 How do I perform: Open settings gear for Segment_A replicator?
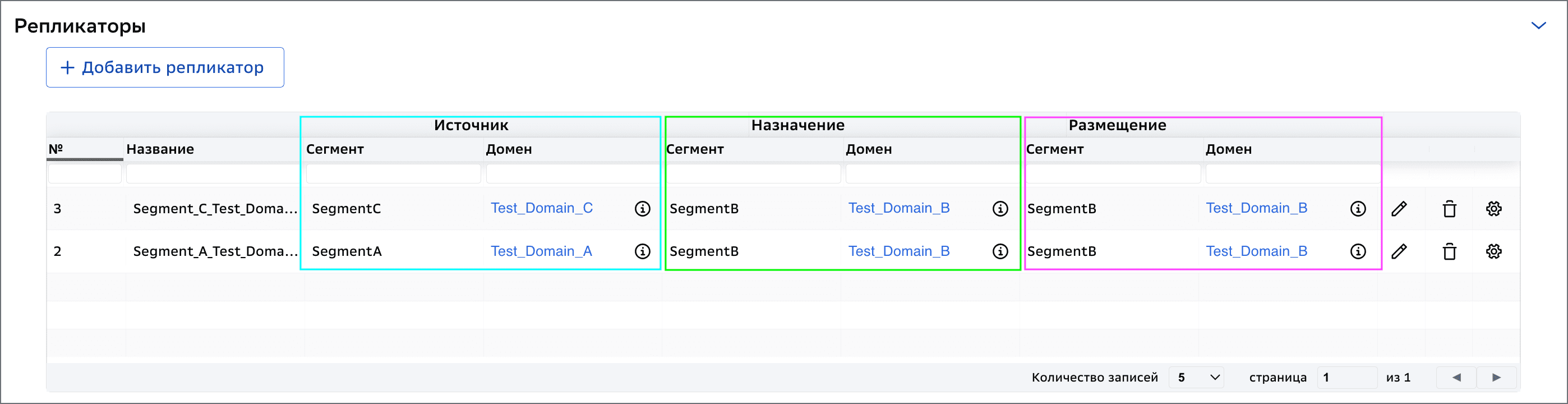[x=1494, y=251]
